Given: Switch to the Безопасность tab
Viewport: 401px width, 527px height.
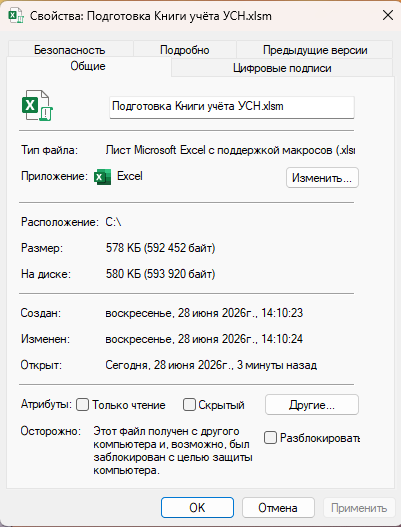Looking at the screenshot, I should 70,50.
